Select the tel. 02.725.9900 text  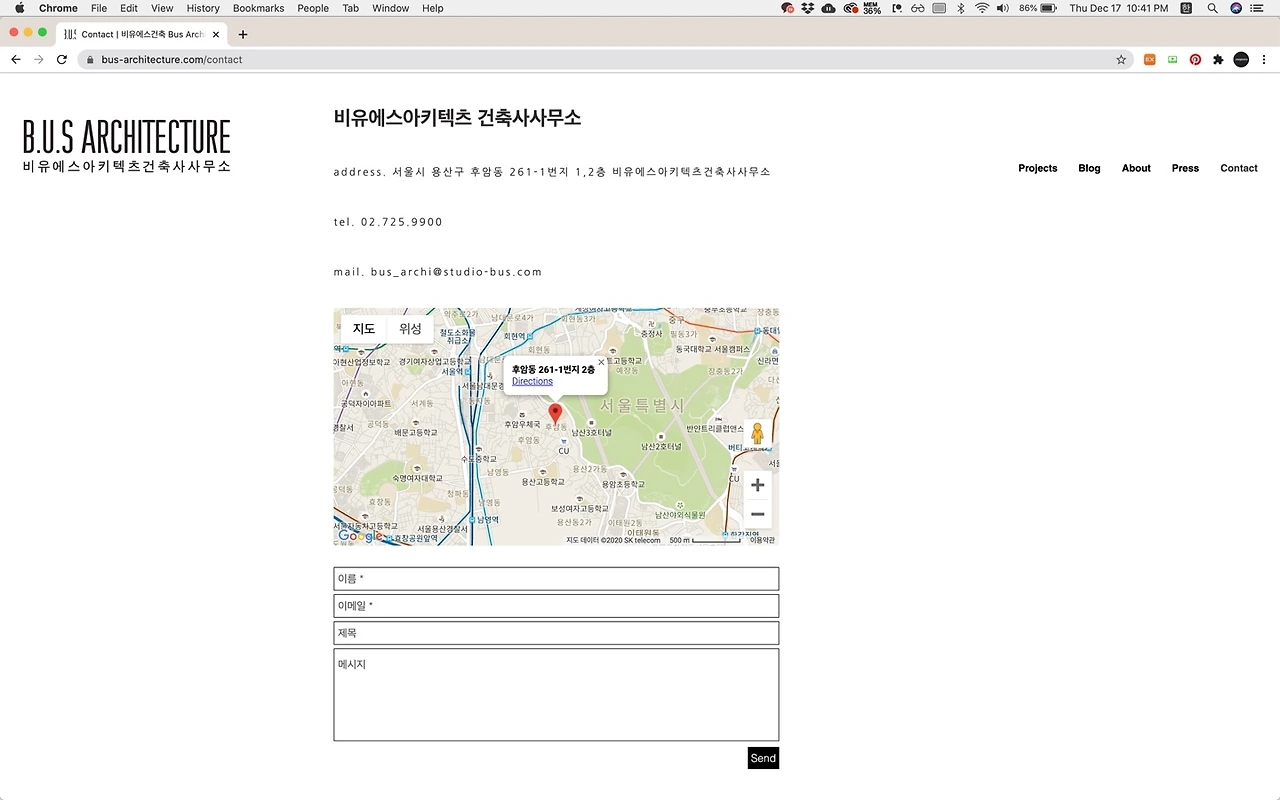[x=388, y=222]
